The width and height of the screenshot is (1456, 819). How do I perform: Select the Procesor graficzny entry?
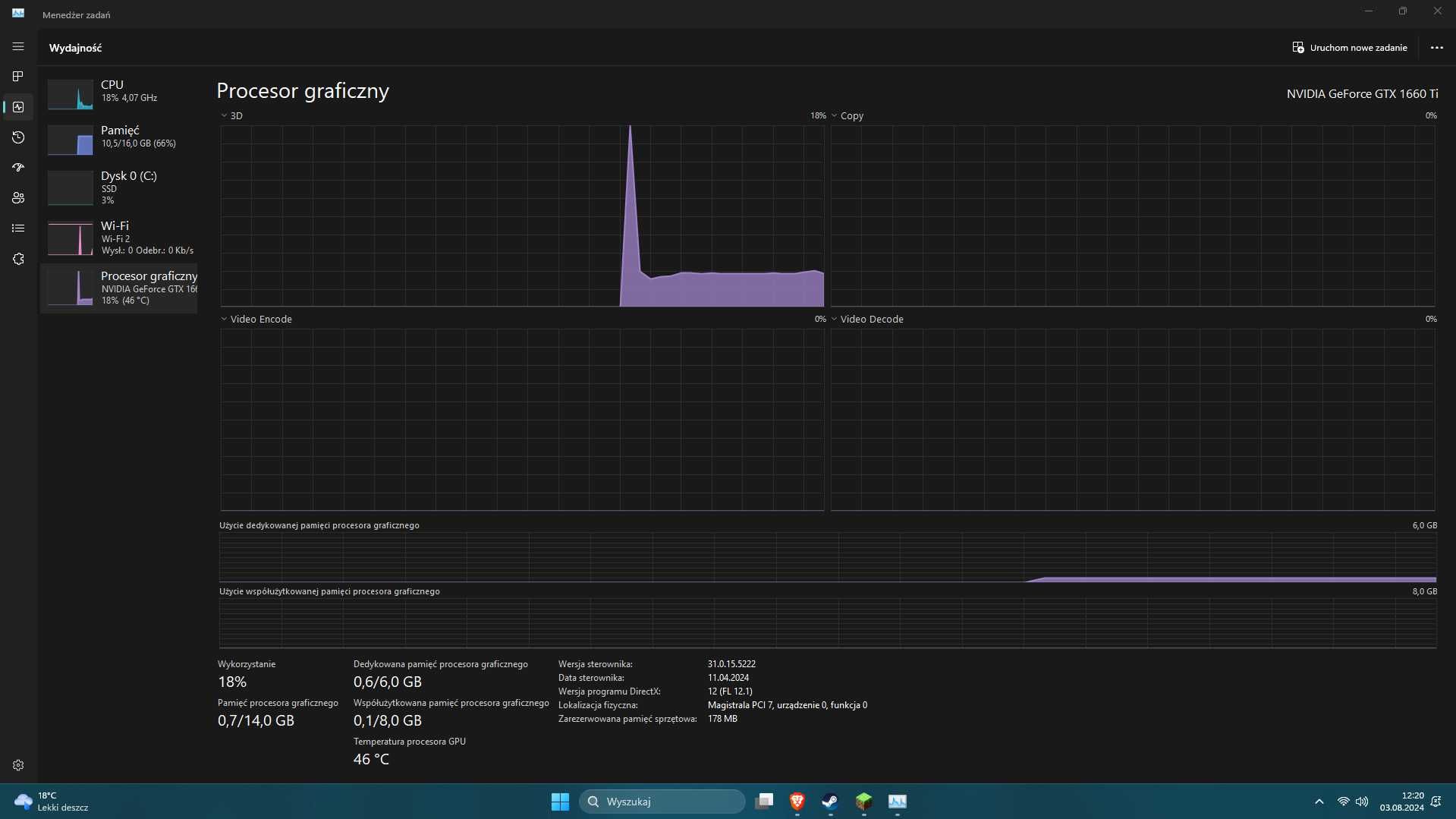[119, 288]
